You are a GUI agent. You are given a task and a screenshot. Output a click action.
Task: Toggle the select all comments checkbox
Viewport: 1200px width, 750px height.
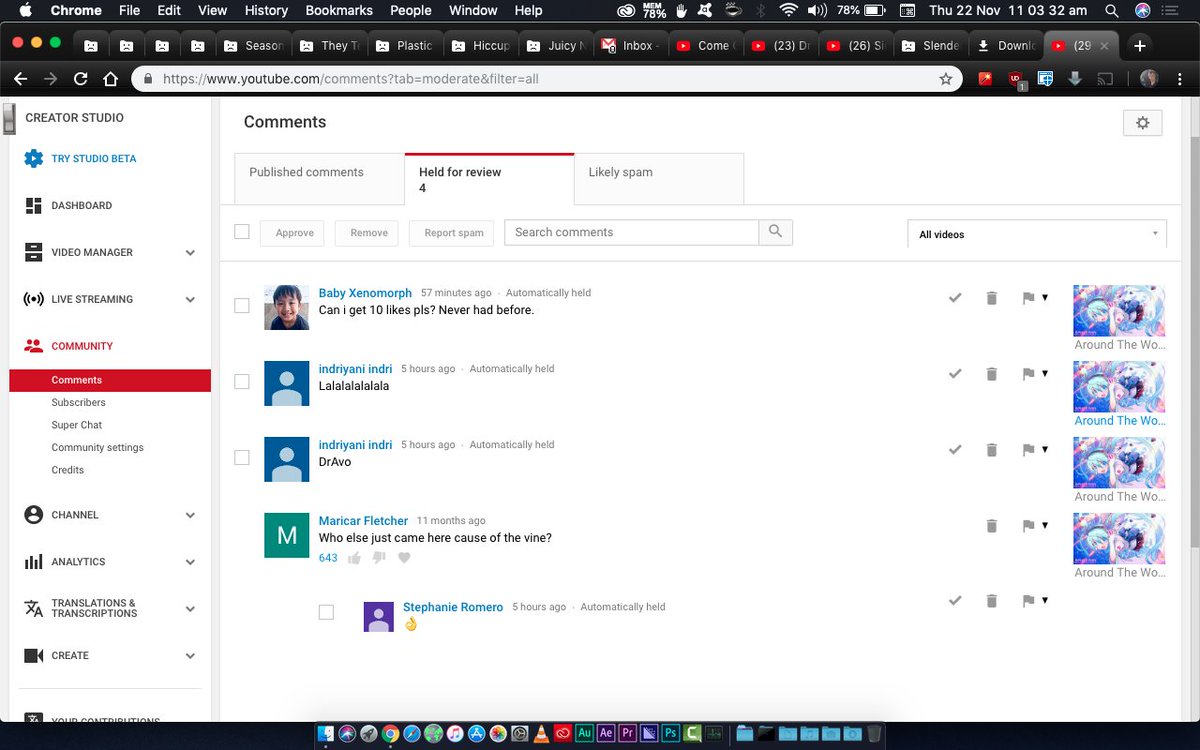pos(241,232)
